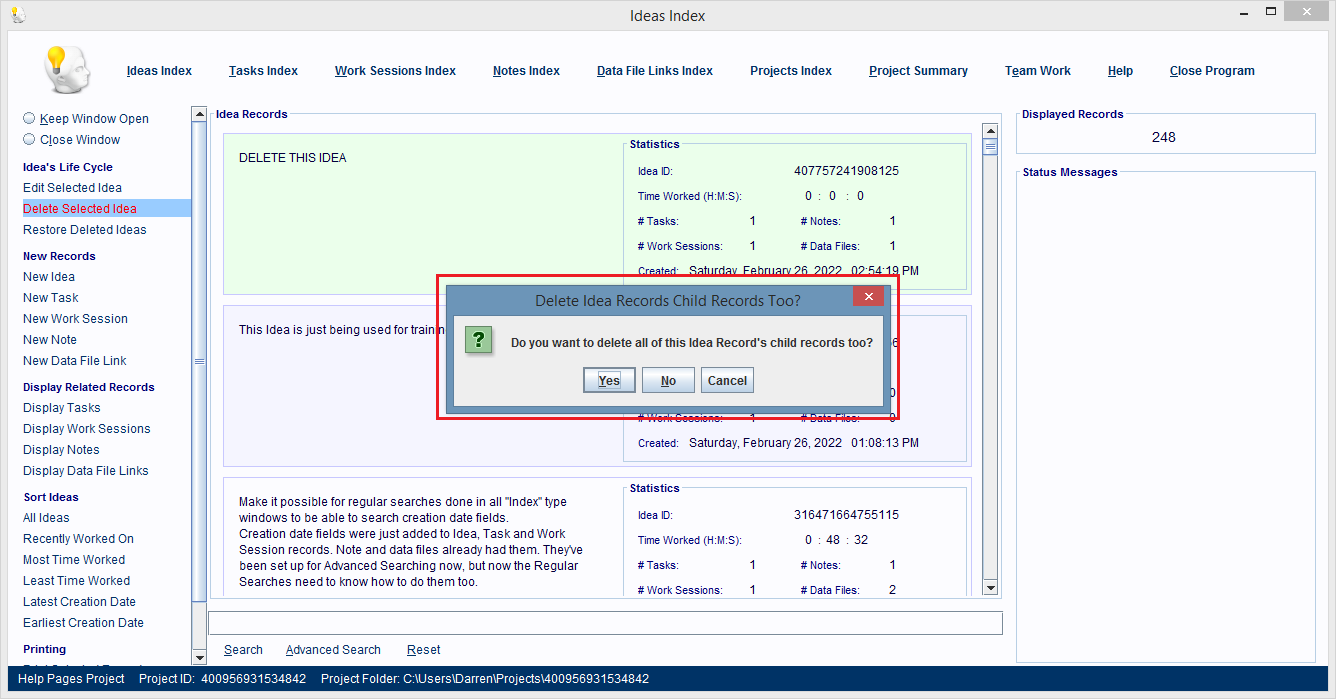Image resolution: width=1336 pixels, height=699 pixels.
Task: Click the app icon in the title bar
Action: tap(18, 15)
